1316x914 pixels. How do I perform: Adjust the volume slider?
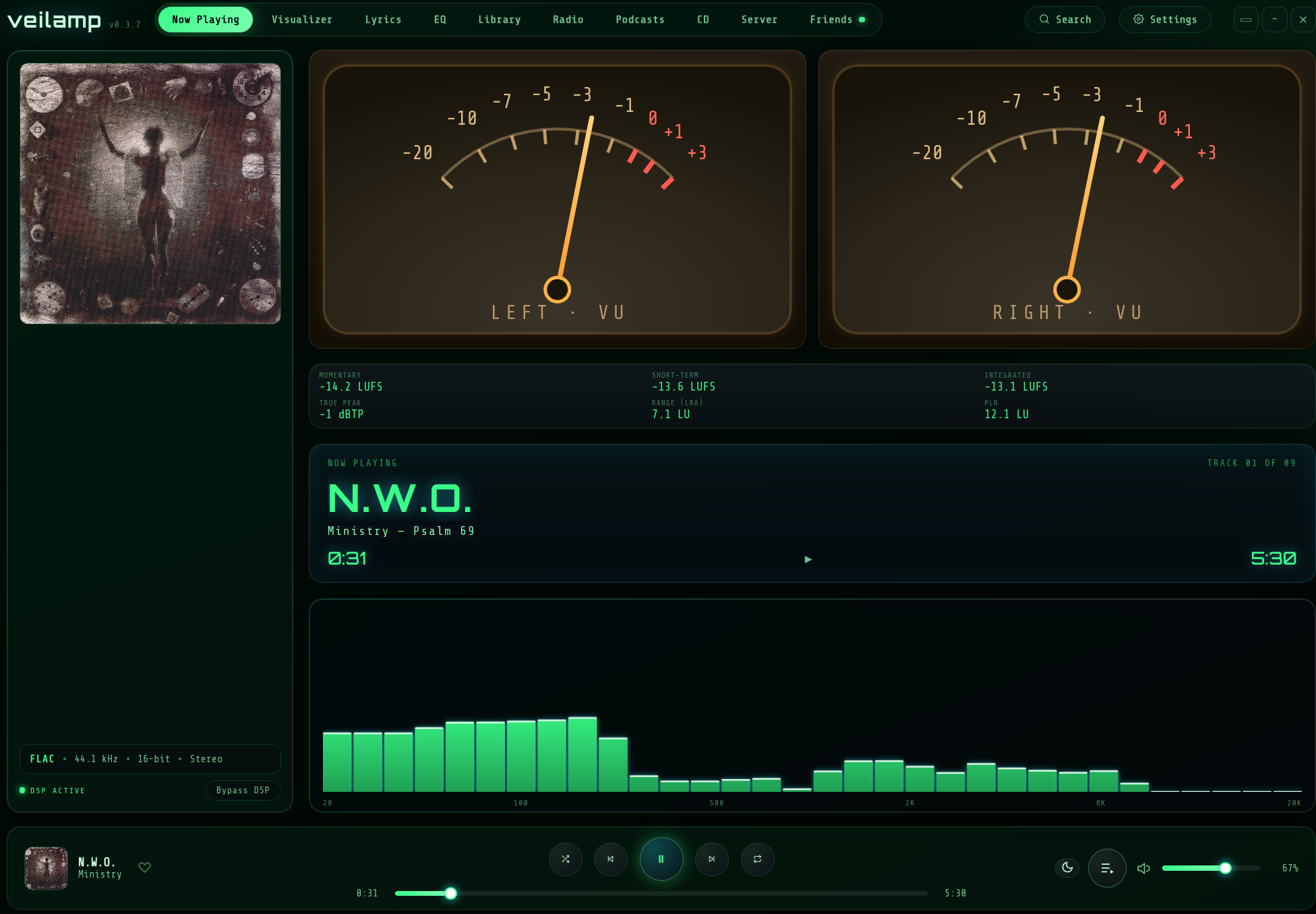point(1211,868)
